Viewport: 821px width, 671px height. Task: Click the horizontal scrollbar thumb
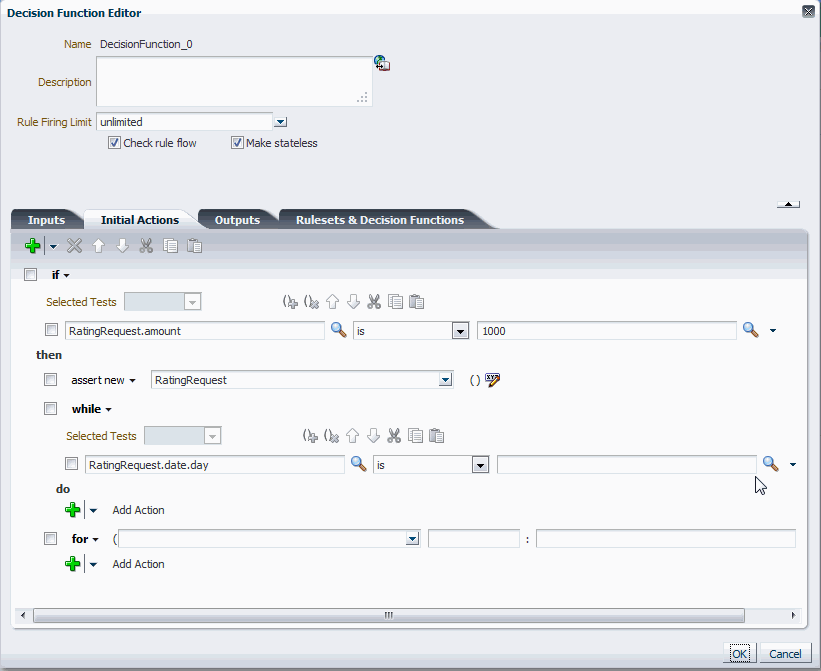(389, 615)
